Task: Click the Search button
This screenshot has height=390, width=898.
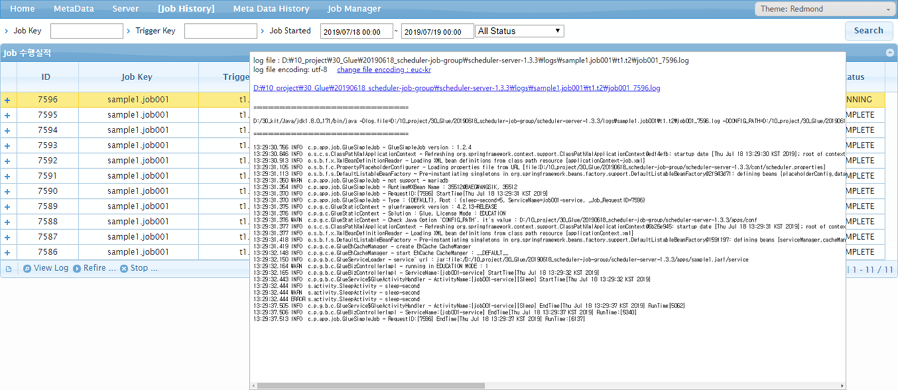Action: [868, 30]
